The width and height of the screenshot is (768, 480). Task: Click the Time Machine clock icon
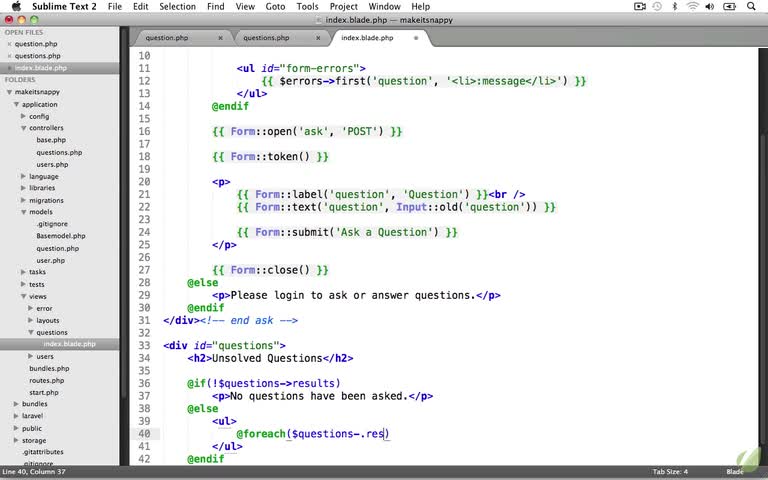[657, 6]
